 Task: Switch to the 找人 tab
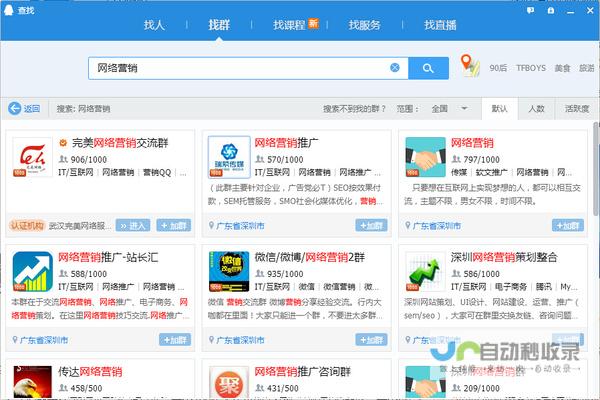pos(154,25)
